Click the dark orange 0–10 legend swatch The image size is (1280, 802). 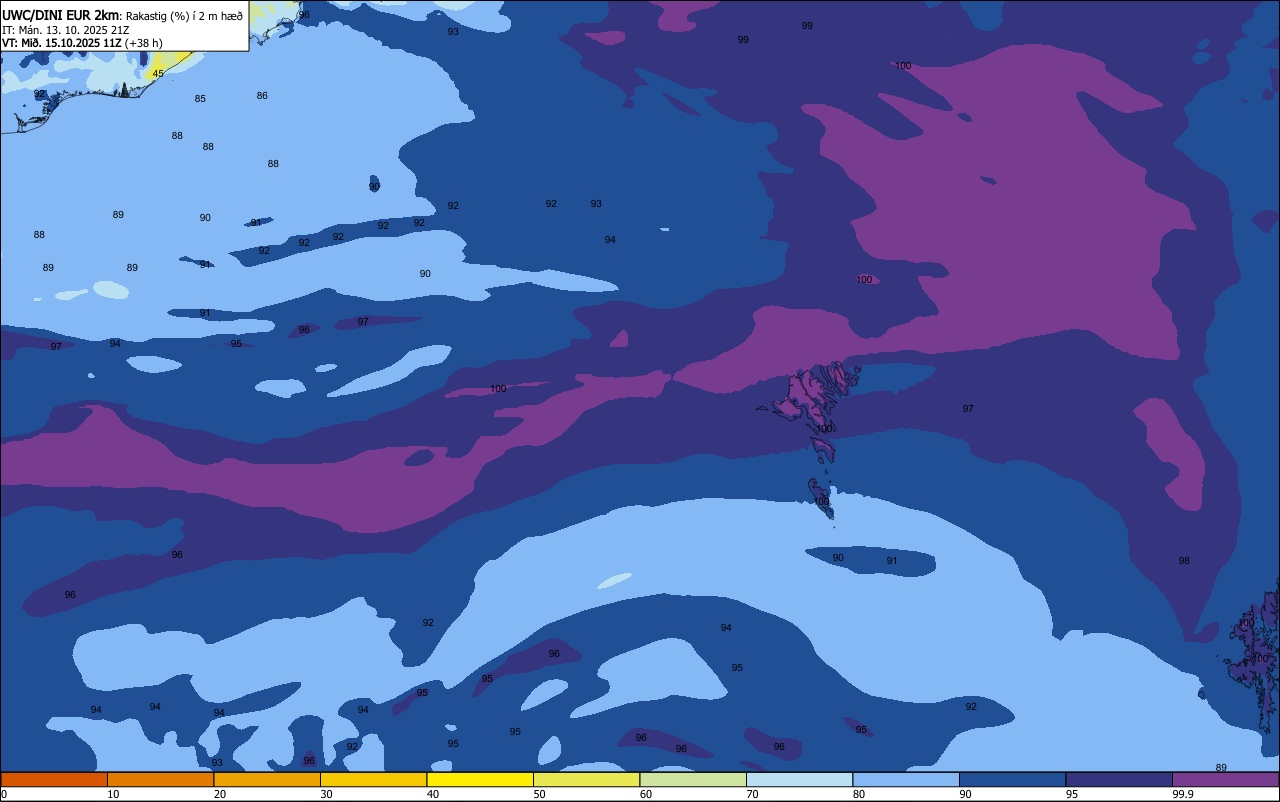point(54,779)
